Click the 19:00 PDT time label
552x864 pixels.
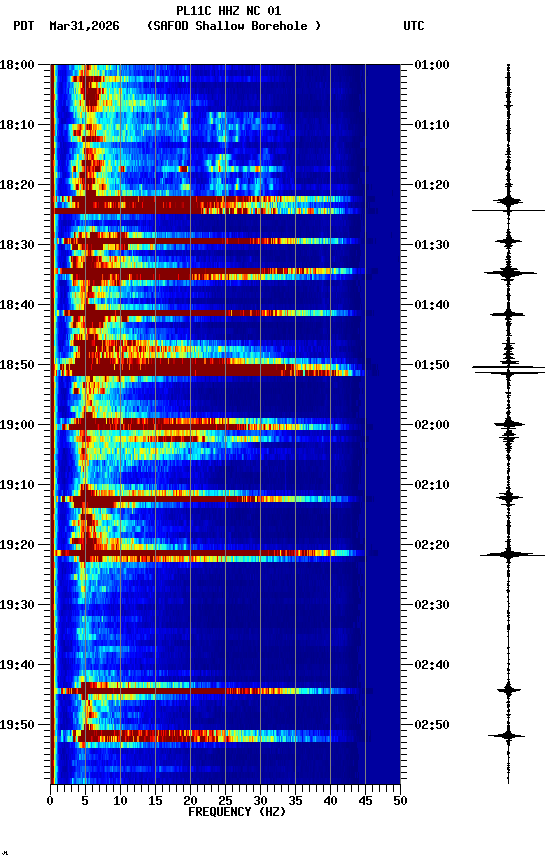(x=17, y=425)
